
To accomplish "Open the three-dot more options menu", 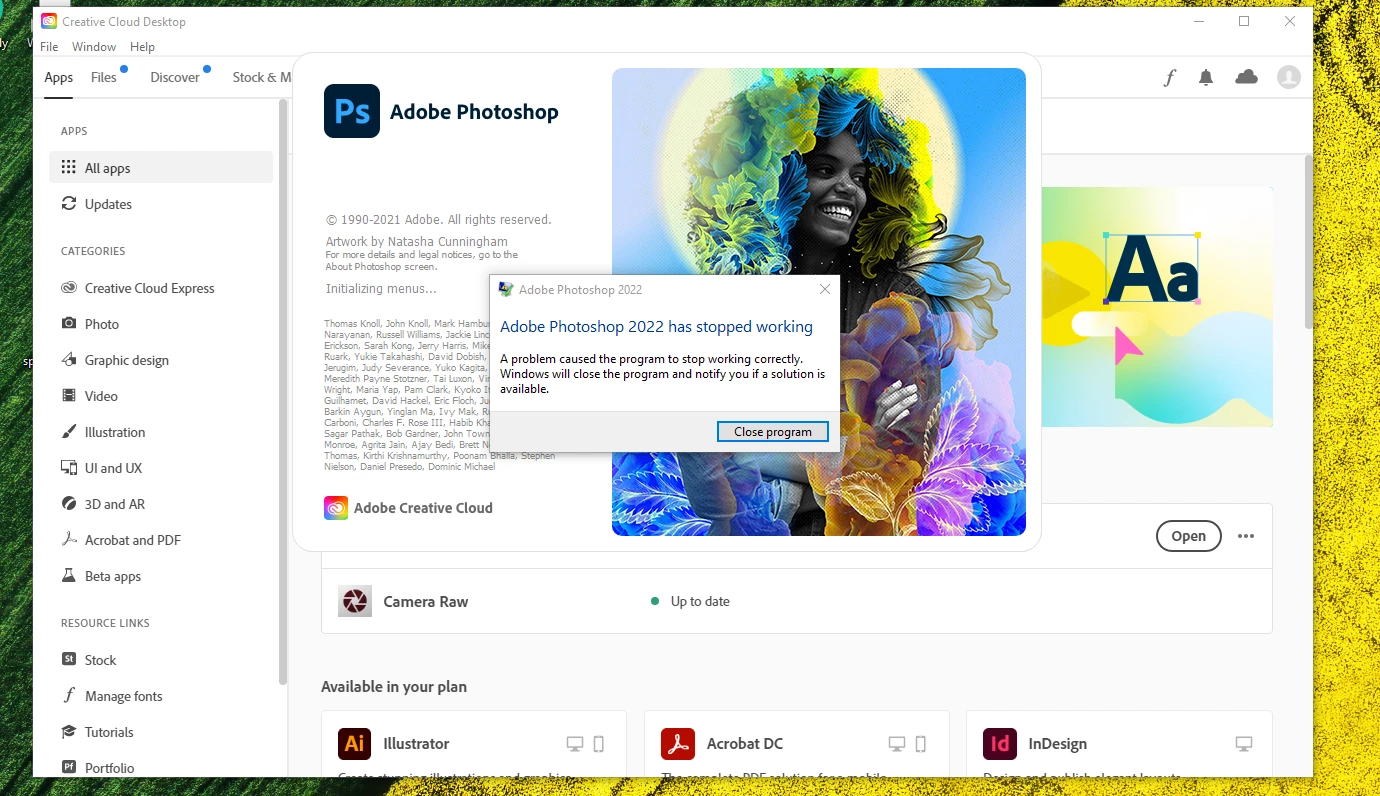I will pyautogui.click(x=1245, y=536).
